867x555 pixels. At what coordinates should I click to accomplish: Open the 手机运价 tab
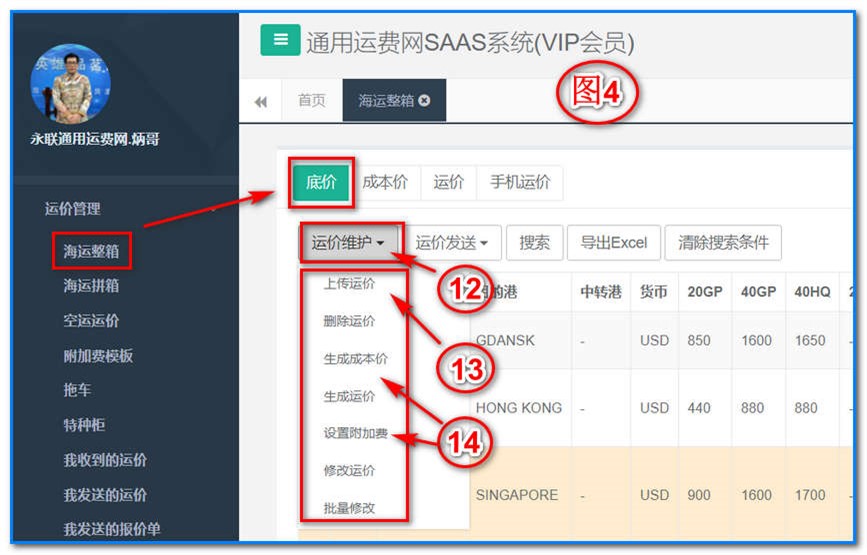(x=520, y=182)
